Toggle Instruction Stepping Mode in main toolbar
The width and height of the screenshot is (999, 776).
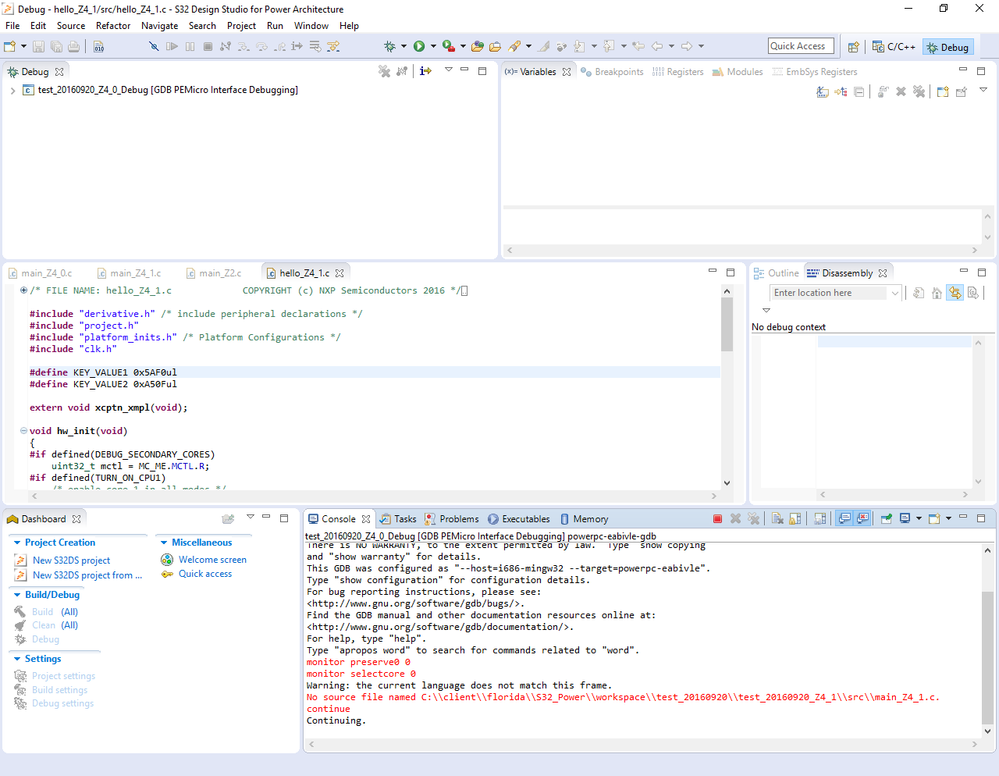point(297,47)
